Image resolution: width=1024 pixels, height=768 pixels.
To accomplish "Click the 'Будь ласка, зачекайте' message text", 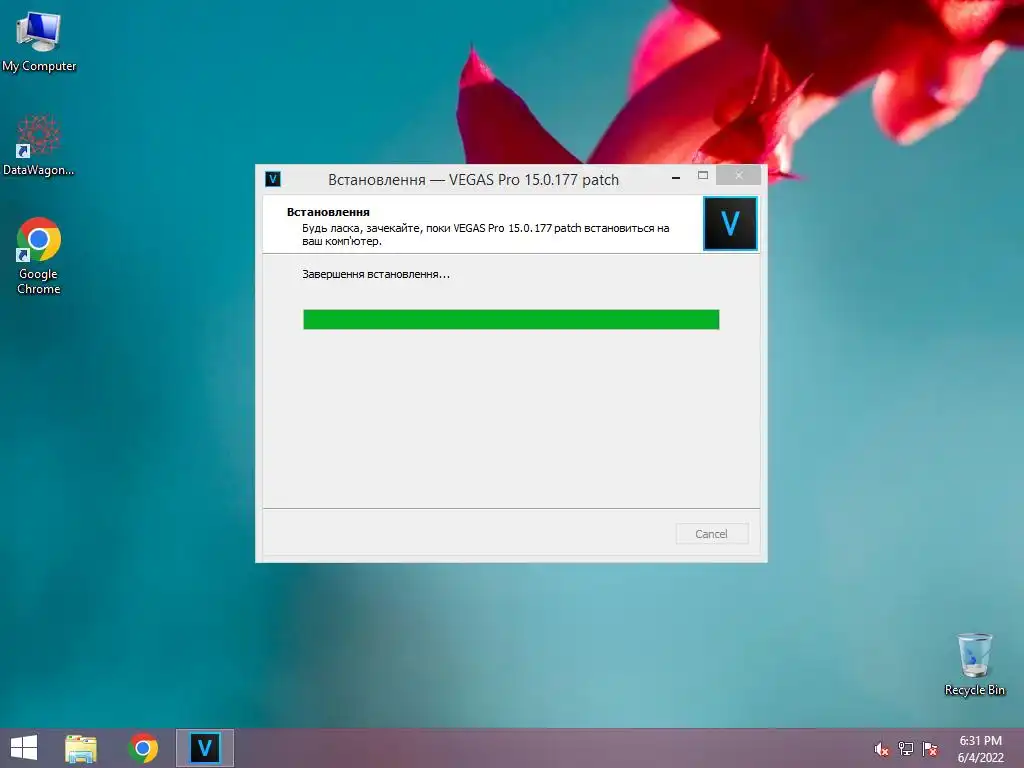I will pos(485,234).
